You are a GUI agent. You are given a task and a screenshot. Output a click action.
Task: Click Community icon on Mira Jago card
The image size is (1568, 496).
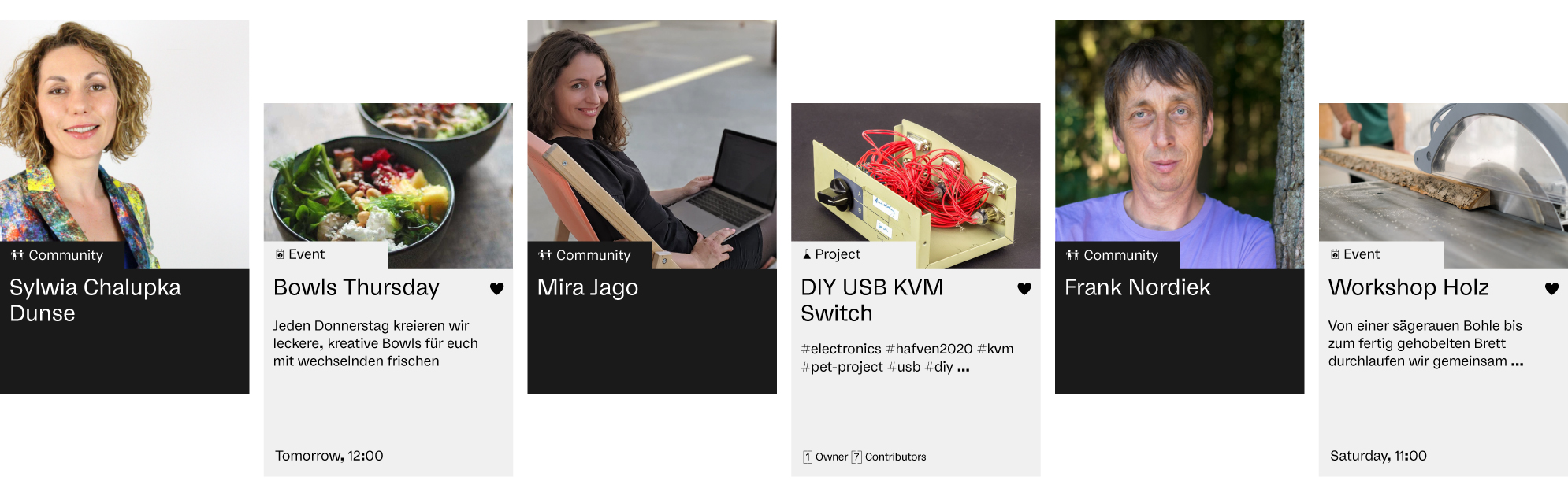tap(544, 255)
